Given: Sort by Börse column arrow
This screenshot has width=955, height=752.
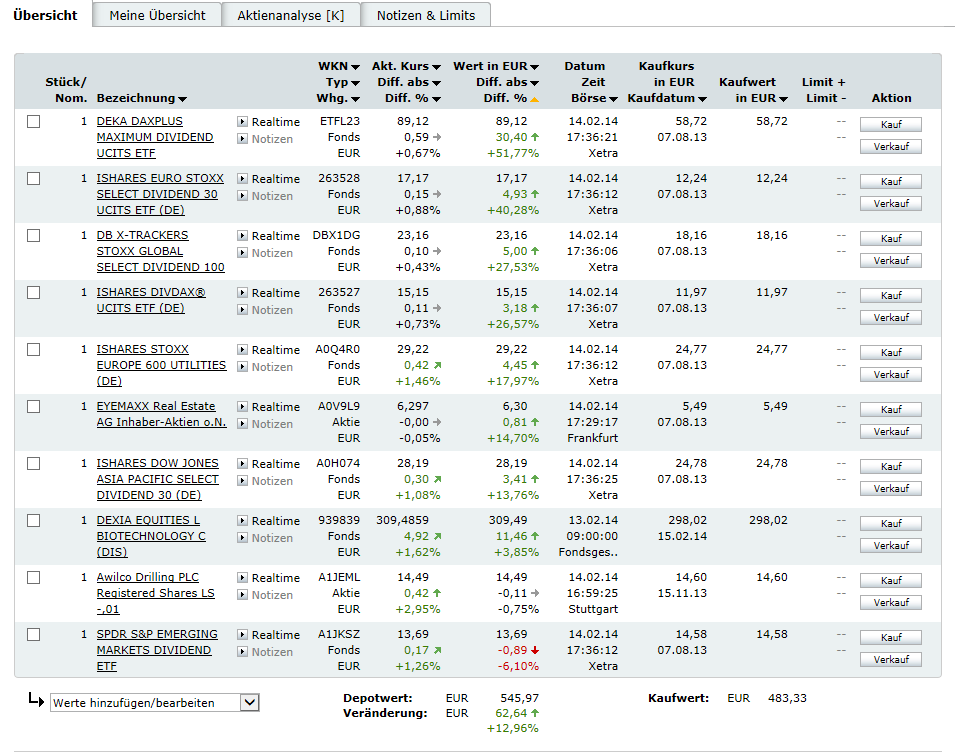Looking at the screenshot, I should 613,99.
